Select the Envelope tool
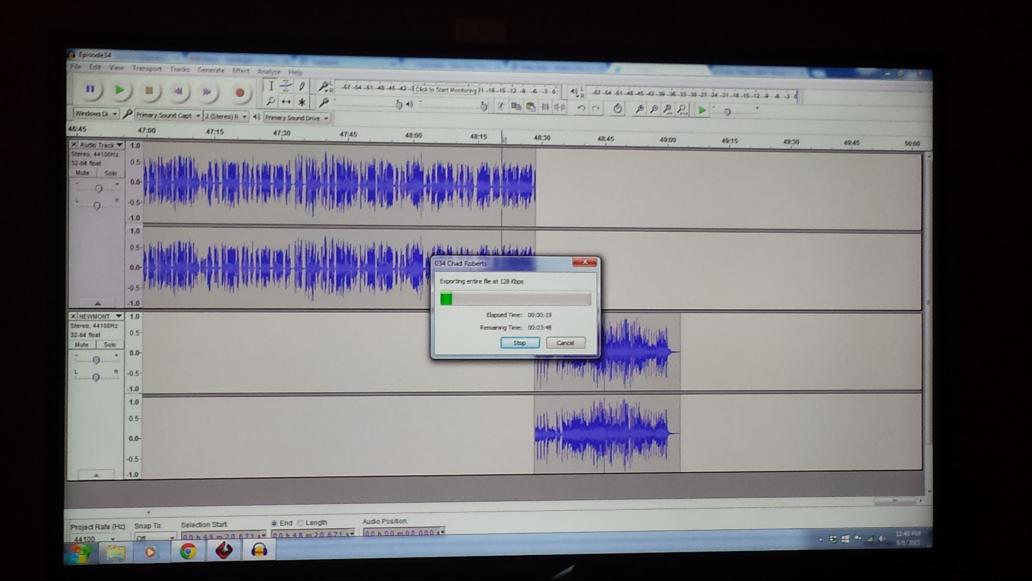Viewport: 1032px width, 581px height. (286, 86)
